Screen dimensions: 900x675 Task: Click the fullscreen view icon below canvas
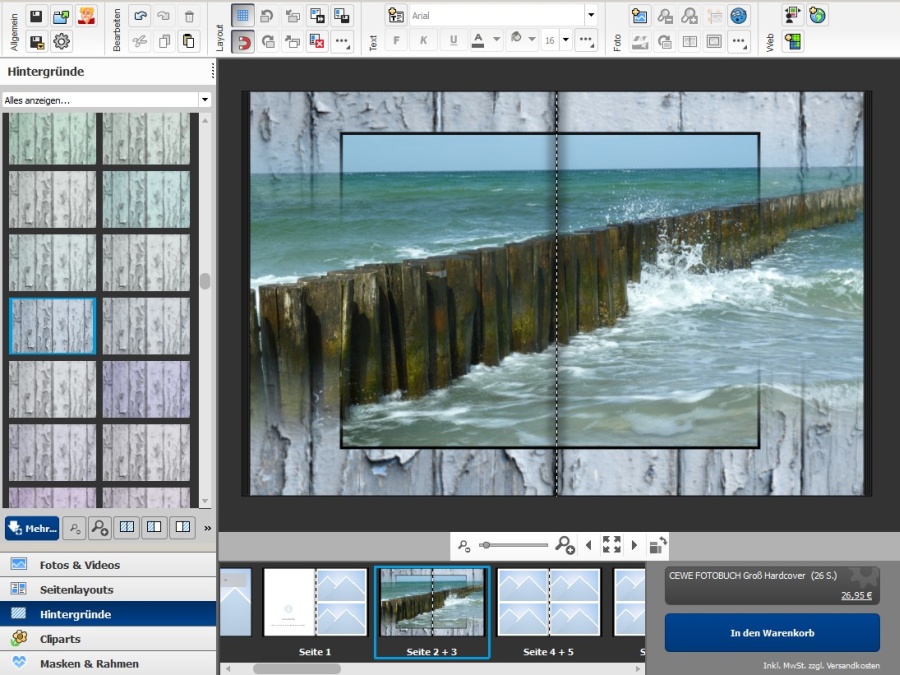[611, 544]
